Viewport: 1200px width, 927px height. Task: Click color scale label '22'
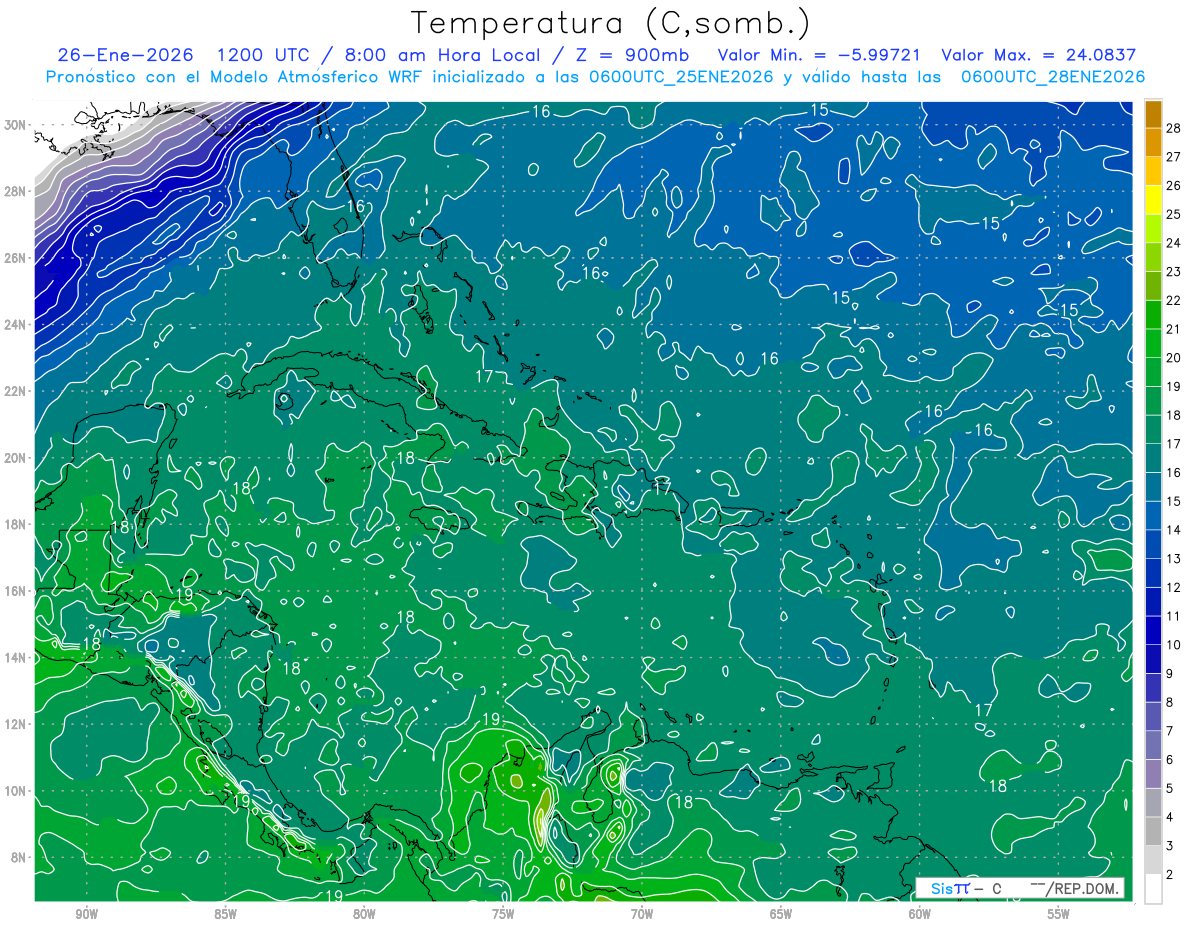coord(1174,300)
